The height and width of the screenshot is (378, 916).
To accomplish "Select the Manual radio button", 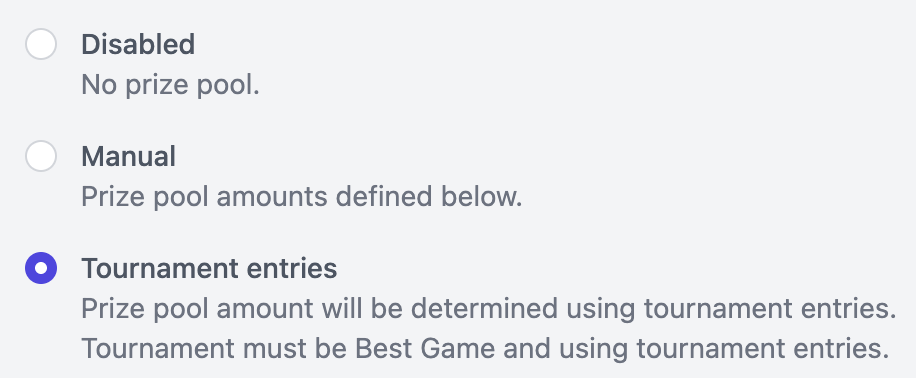I will click(41, 156).
